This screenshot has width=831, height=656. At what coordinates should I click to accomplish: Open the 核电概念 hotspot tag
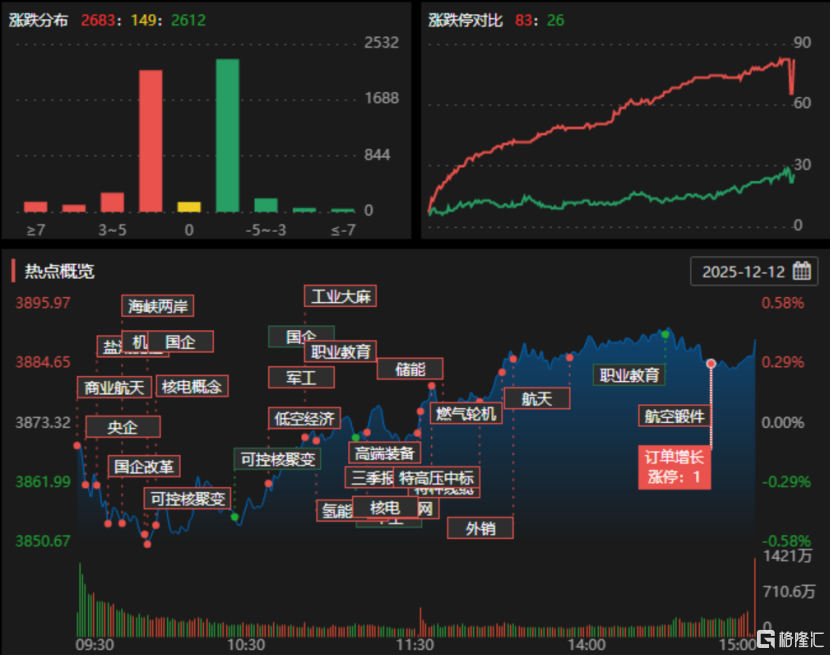pyautogui.click(x=192, y=385)
